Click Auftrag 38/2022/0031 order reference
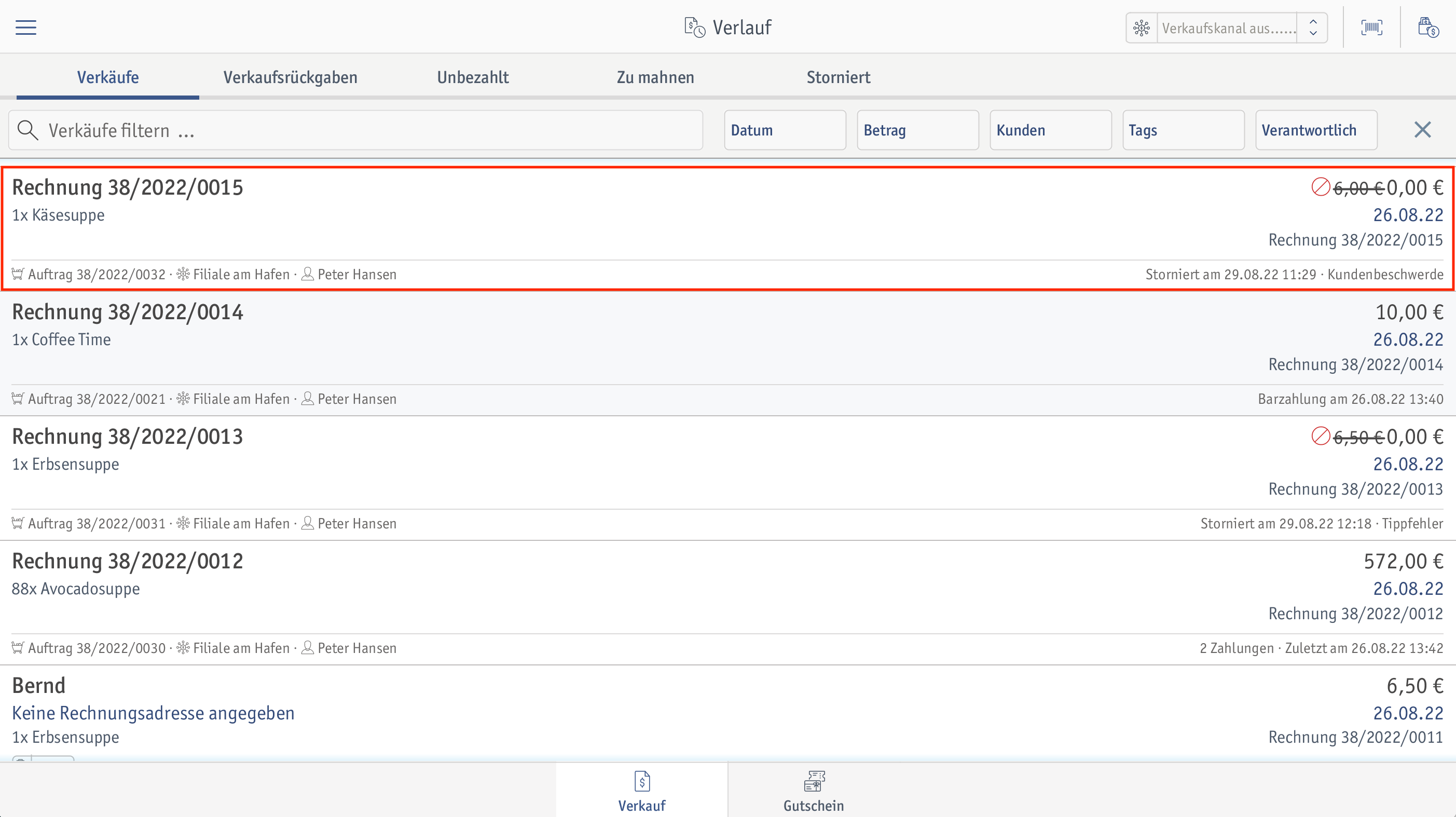This screenshot has height=817, width=1456. [x=97, y=524]
